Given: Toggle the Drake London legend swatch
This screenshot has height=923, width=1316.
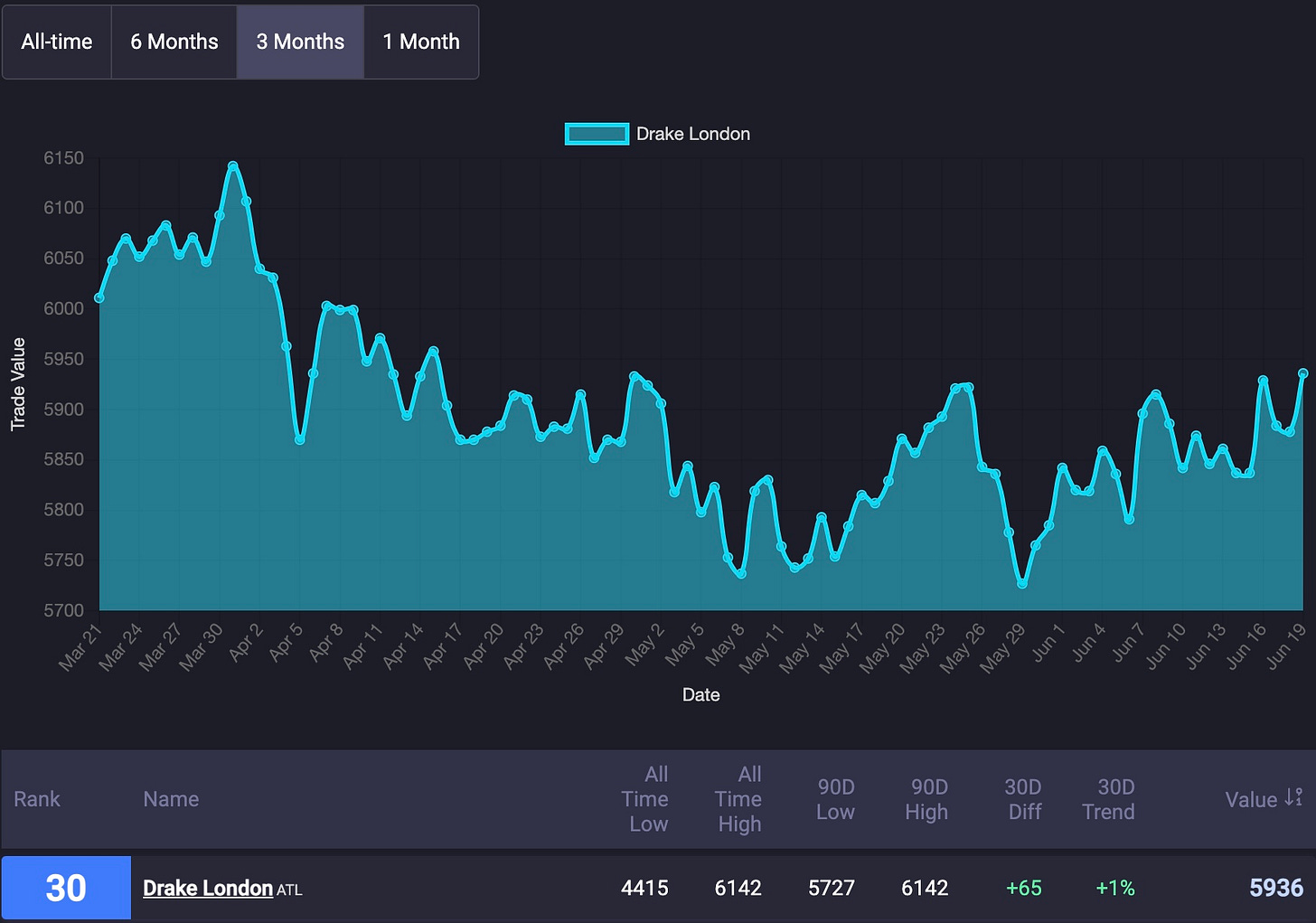Looking at the screenshot, I should (x=597, y=134).
